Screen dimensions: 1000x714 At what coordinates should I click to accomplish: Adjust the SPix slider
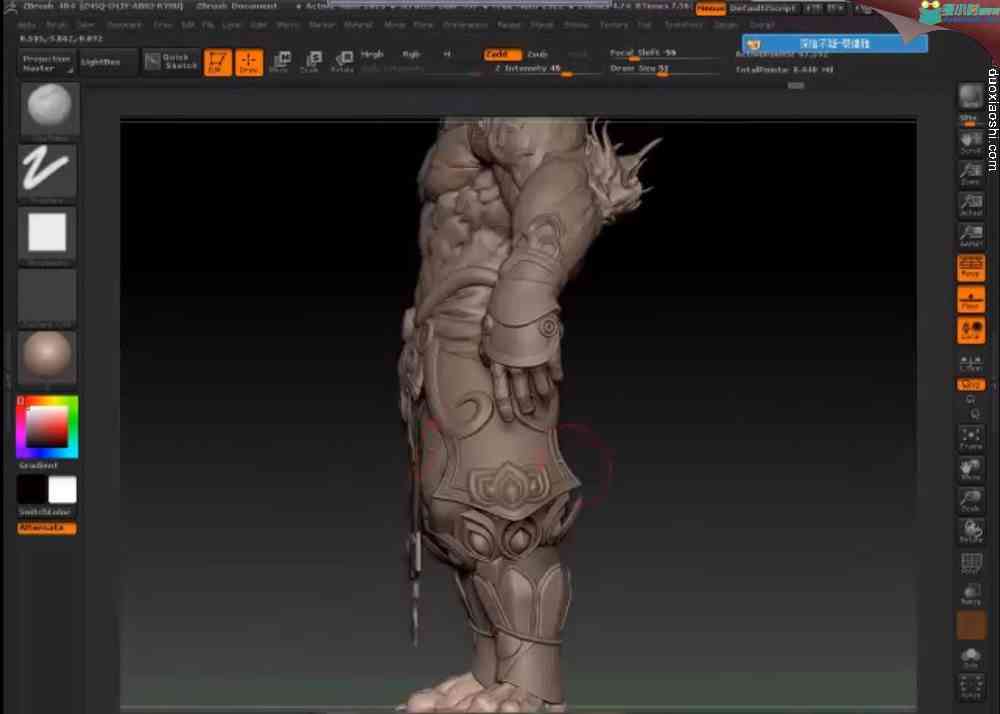point(969,120)
